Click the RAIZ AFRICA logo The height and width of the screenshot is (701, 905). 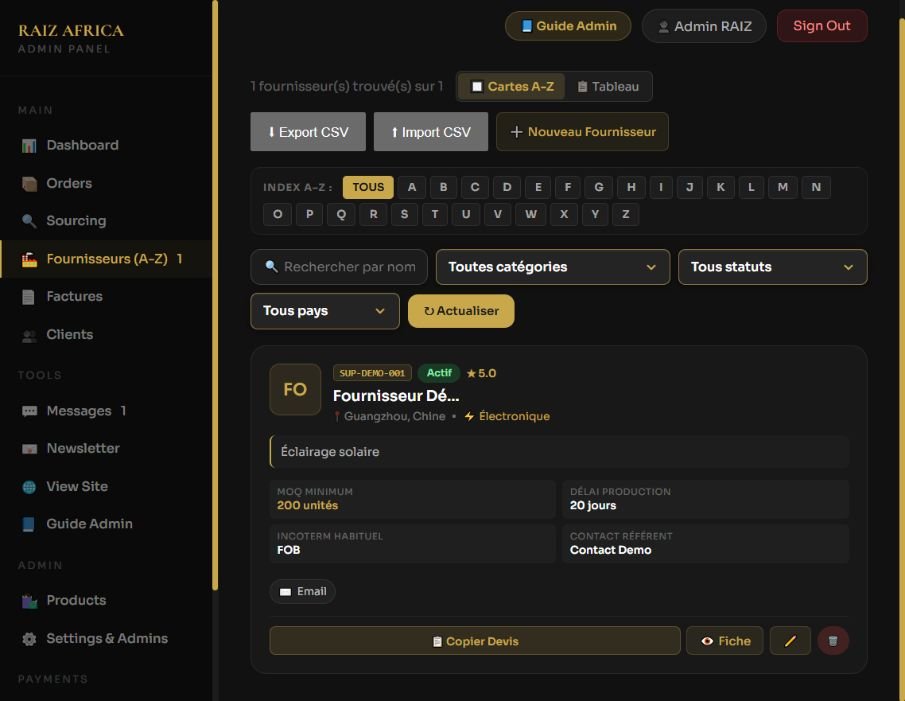pos(71,31)
